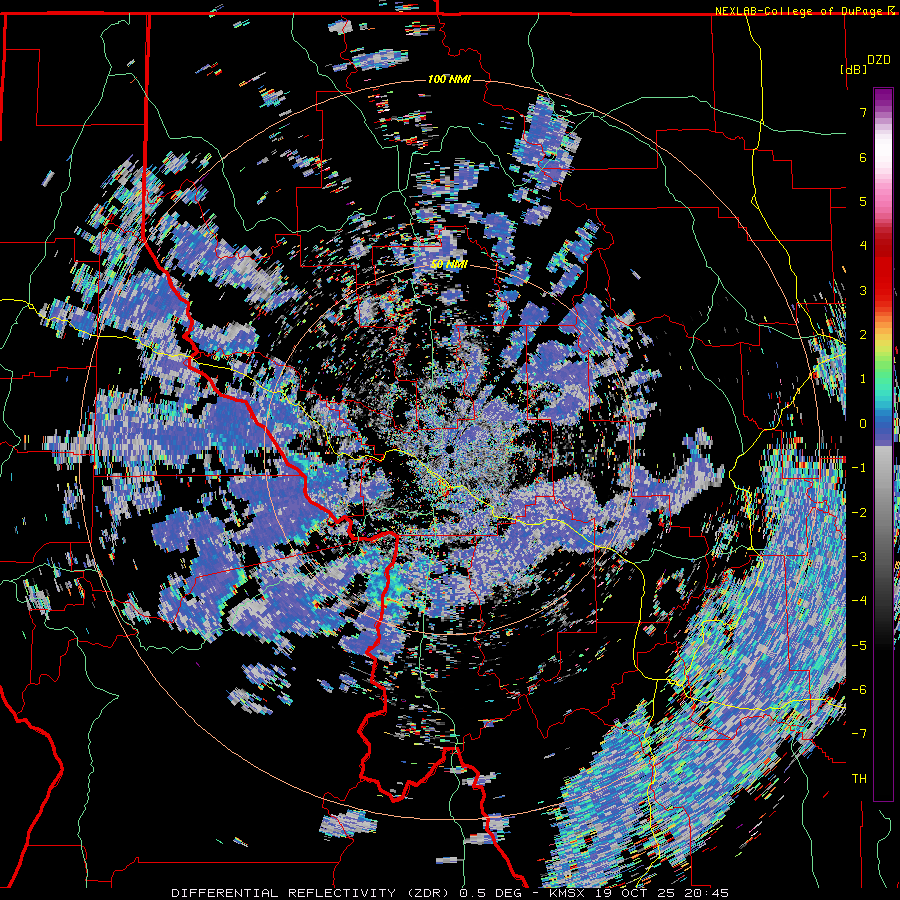Click the -3 value on the color scale
The image size is (900, 900).
point(859,557)
